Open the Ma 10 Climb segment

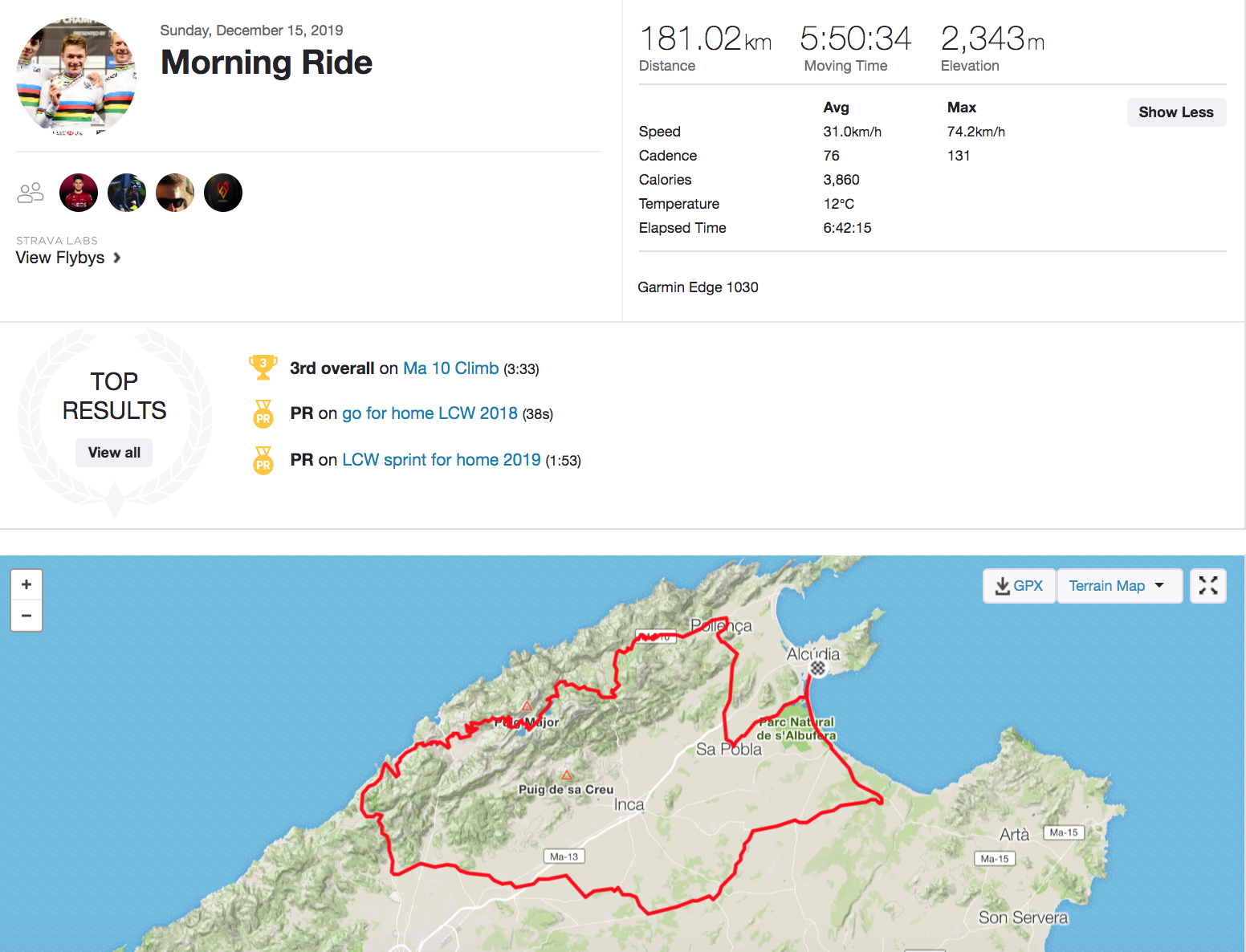coord(450,368)
